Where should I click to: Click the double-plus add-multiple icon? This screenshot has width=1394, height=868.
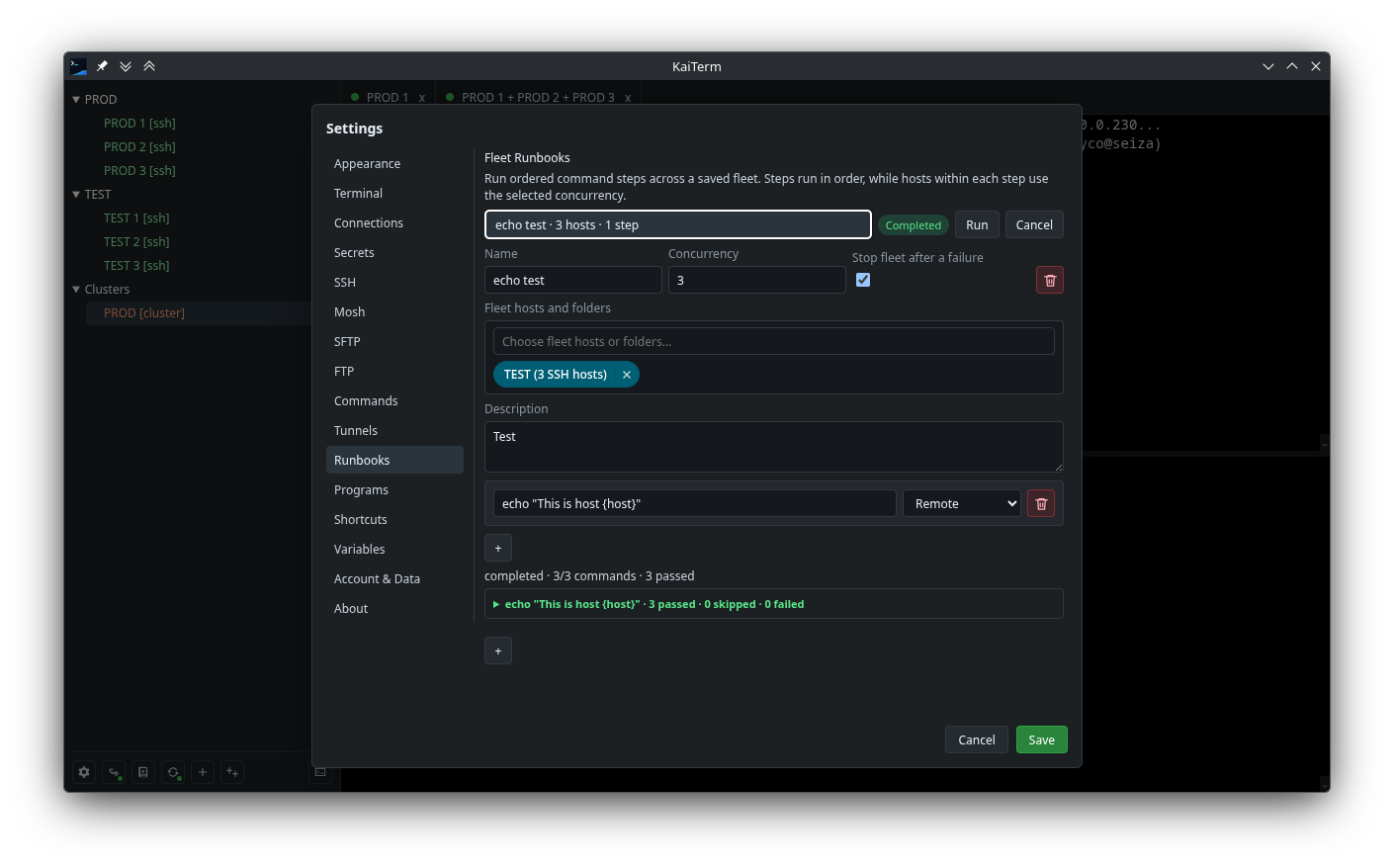click(232, 772)
